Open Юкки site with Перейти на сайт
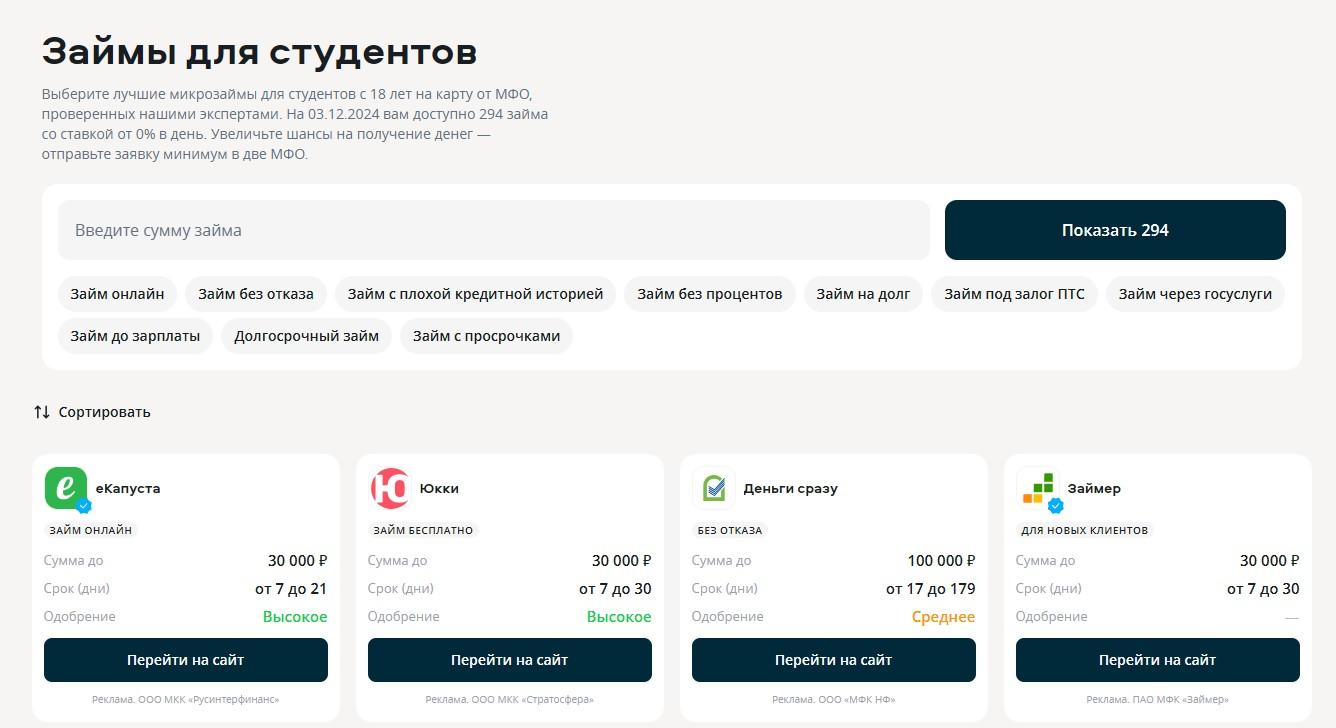 [x=510, y=660]
